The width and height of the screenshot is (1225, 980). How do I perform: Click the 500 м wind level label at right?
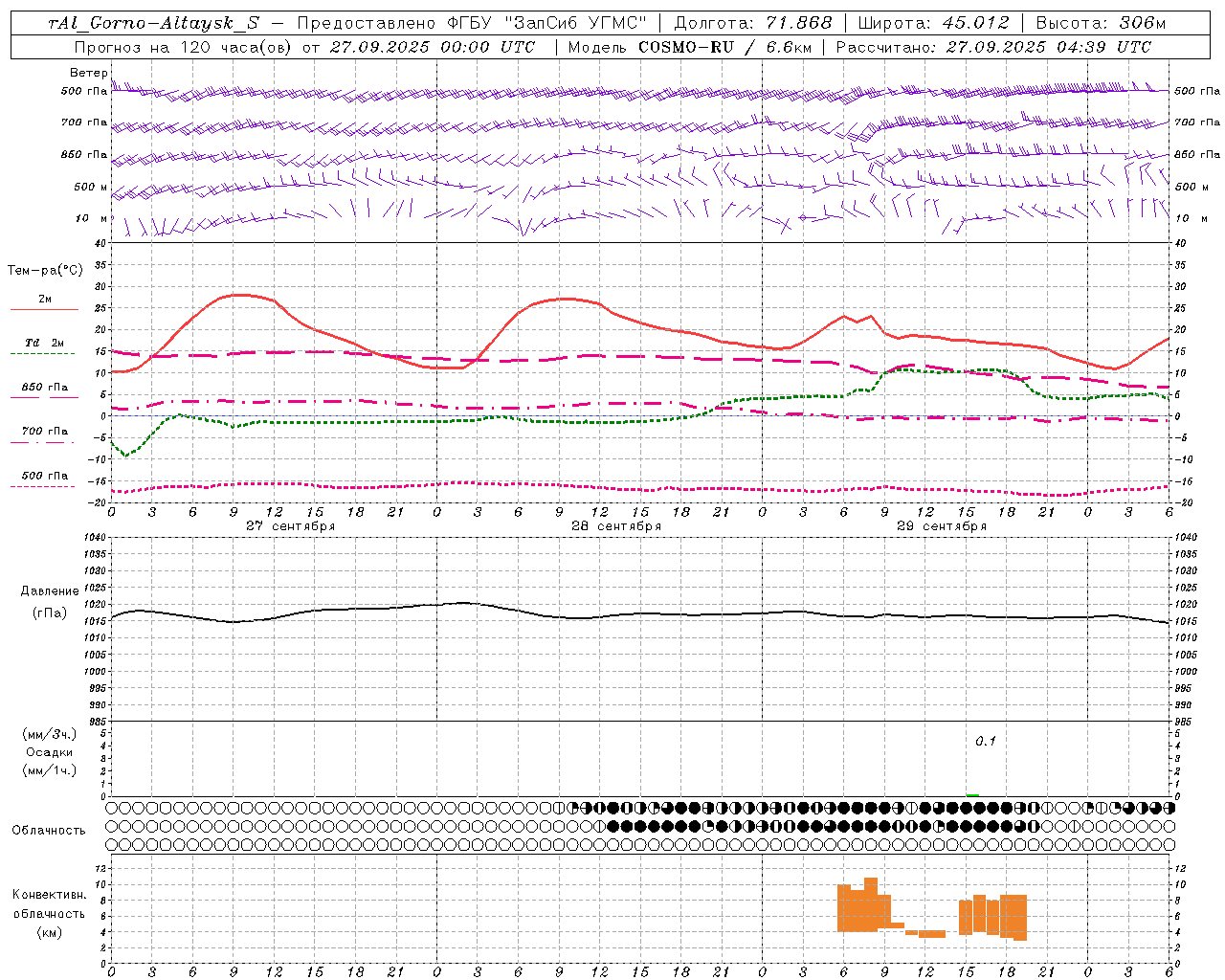pos(1193,187)
